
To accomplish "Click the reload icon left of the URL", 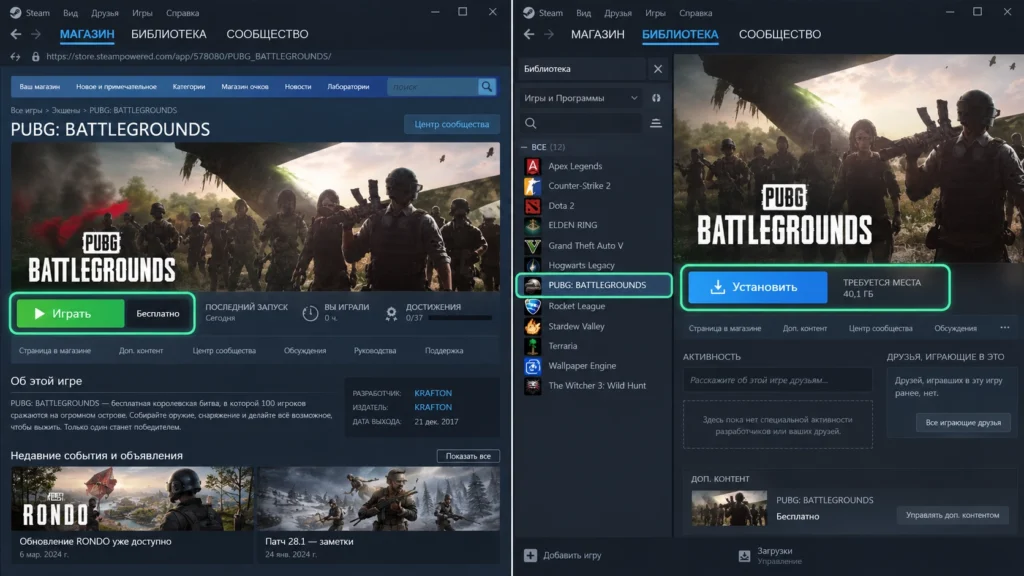I will click(x=15, y=56).
